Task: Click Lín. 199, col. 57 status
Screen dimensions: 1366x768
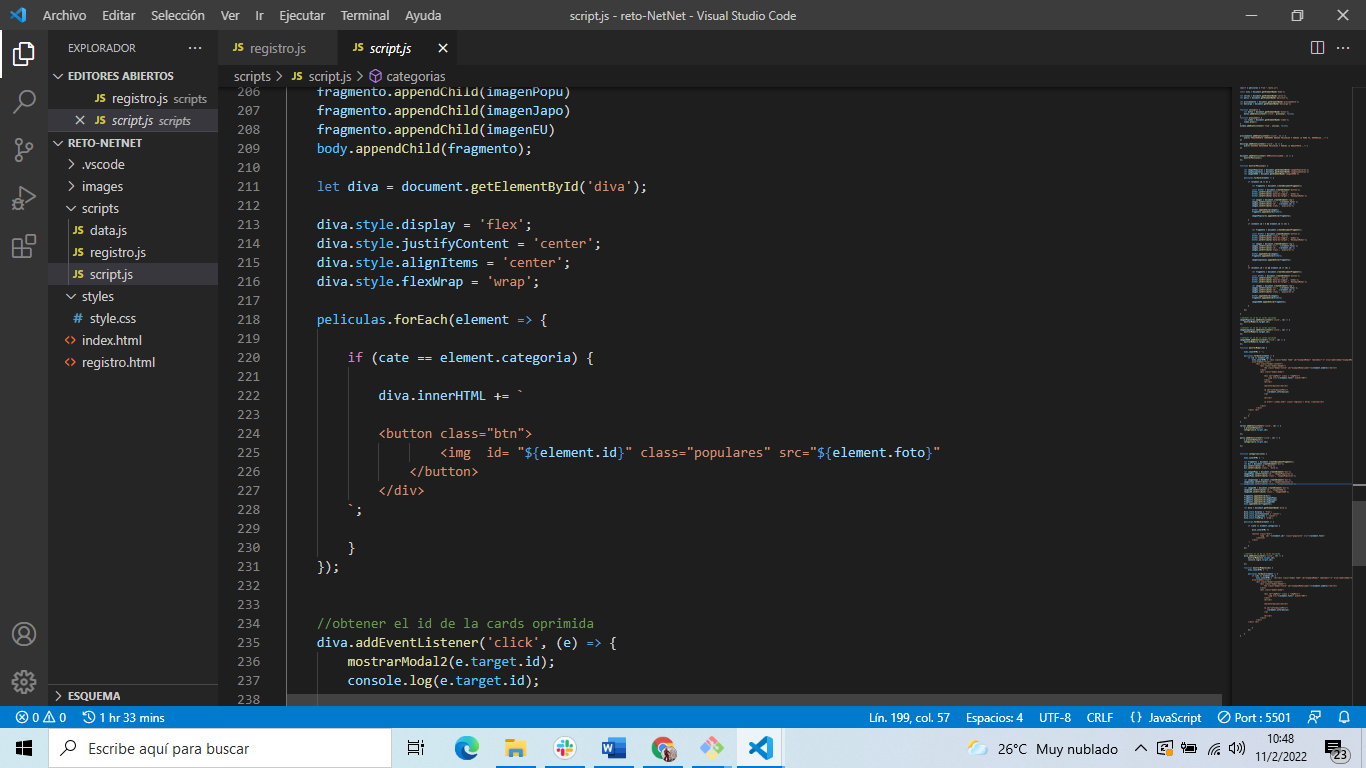Action: (907, 718)
